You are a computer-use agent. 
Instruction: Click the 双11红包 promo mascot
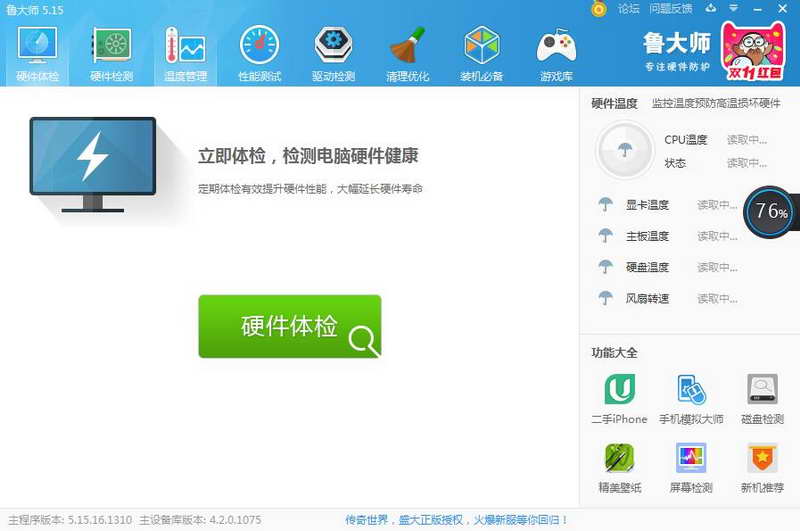[753, 51]
